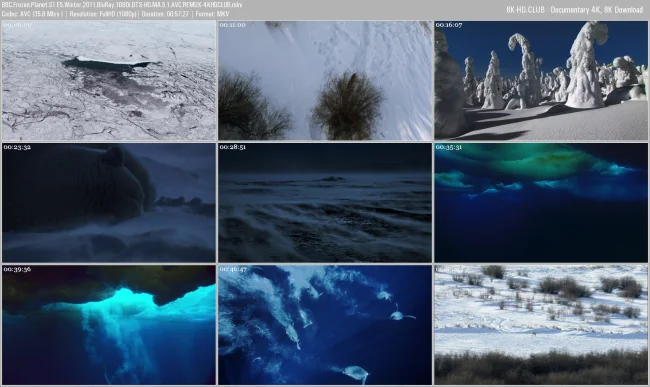The width and height of the screenshot is (650, 387).
Task: Click the 00:23:32 timestamp label
Action: click(17, 147)
